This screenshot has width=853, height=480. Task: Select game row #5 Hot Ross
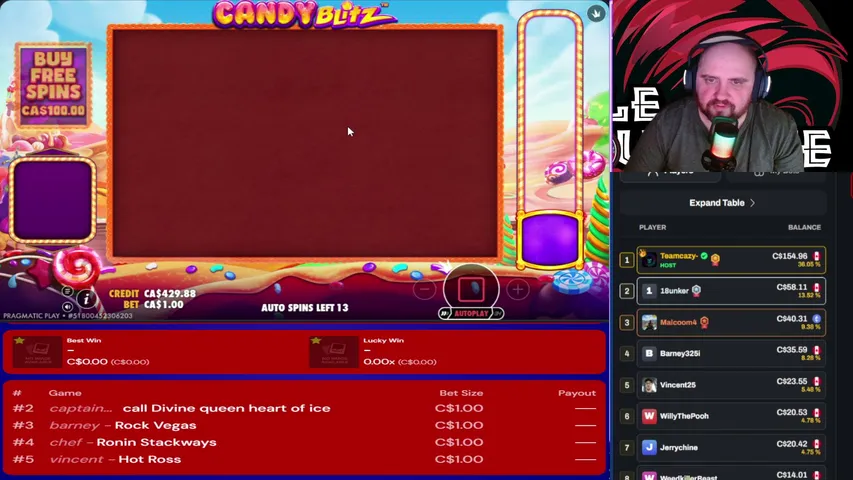(305, 459)
